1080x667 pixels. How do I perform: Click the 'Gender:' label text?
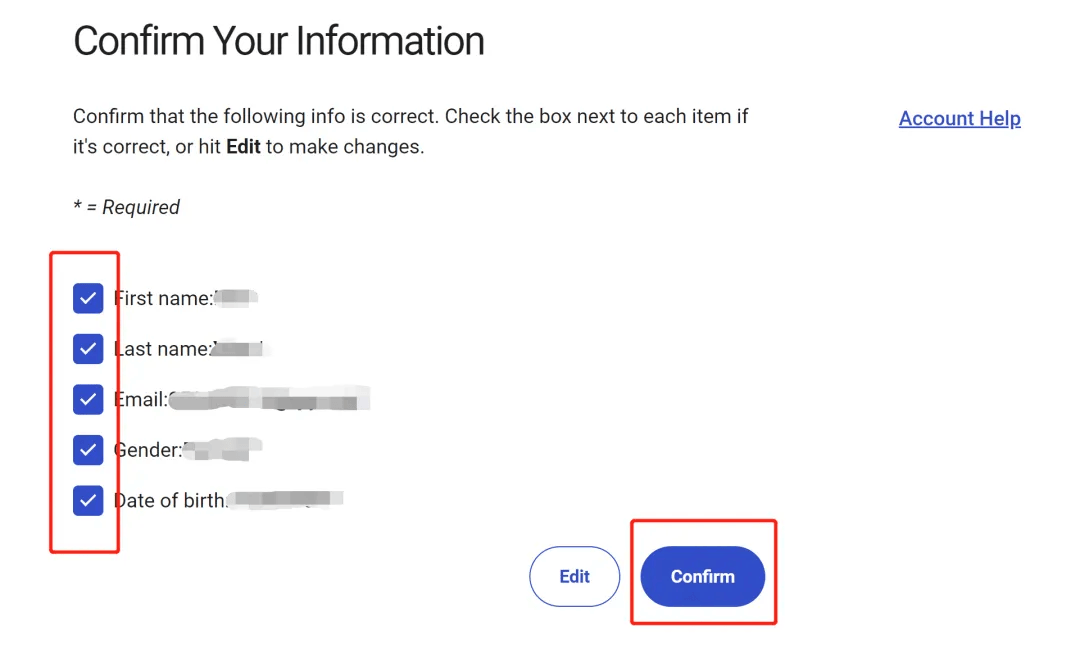(148, 450)
